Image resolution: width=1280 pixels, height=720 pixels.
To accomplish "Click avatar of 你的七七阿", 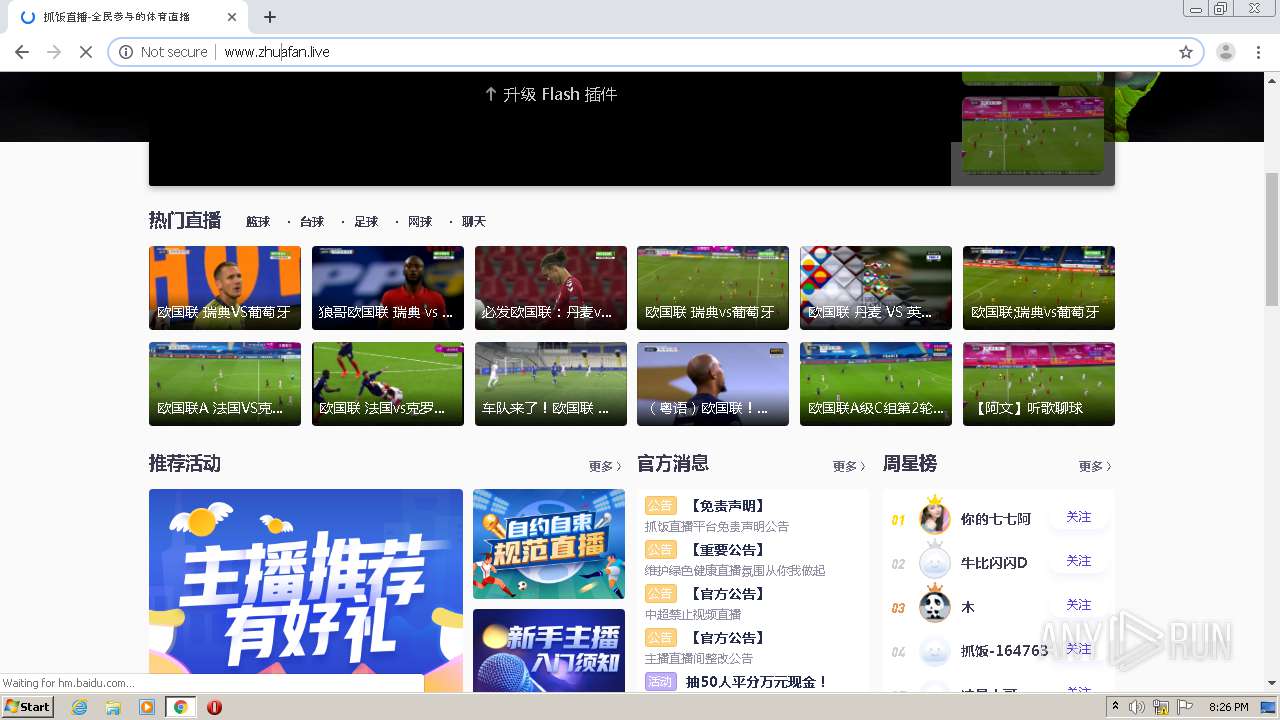I will coord(935,518).
